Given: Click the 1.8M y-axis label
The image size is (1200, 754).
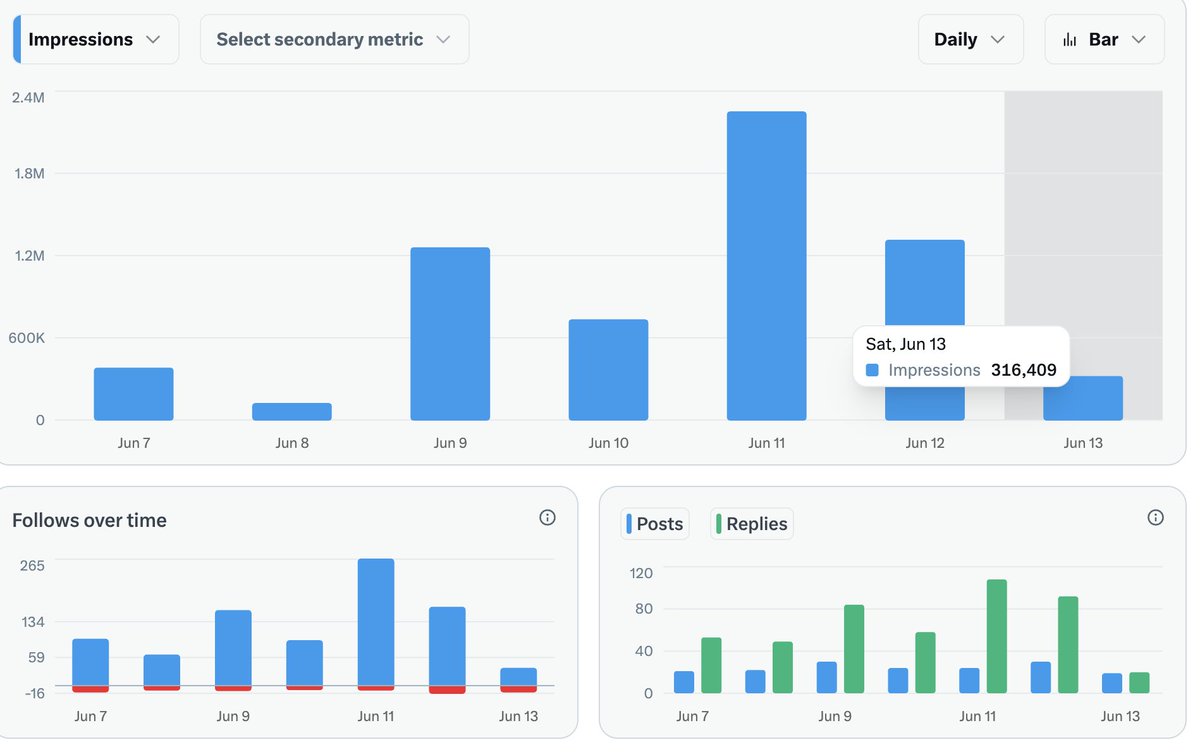Looking at the screenshot, I should [x=29, y=173].
